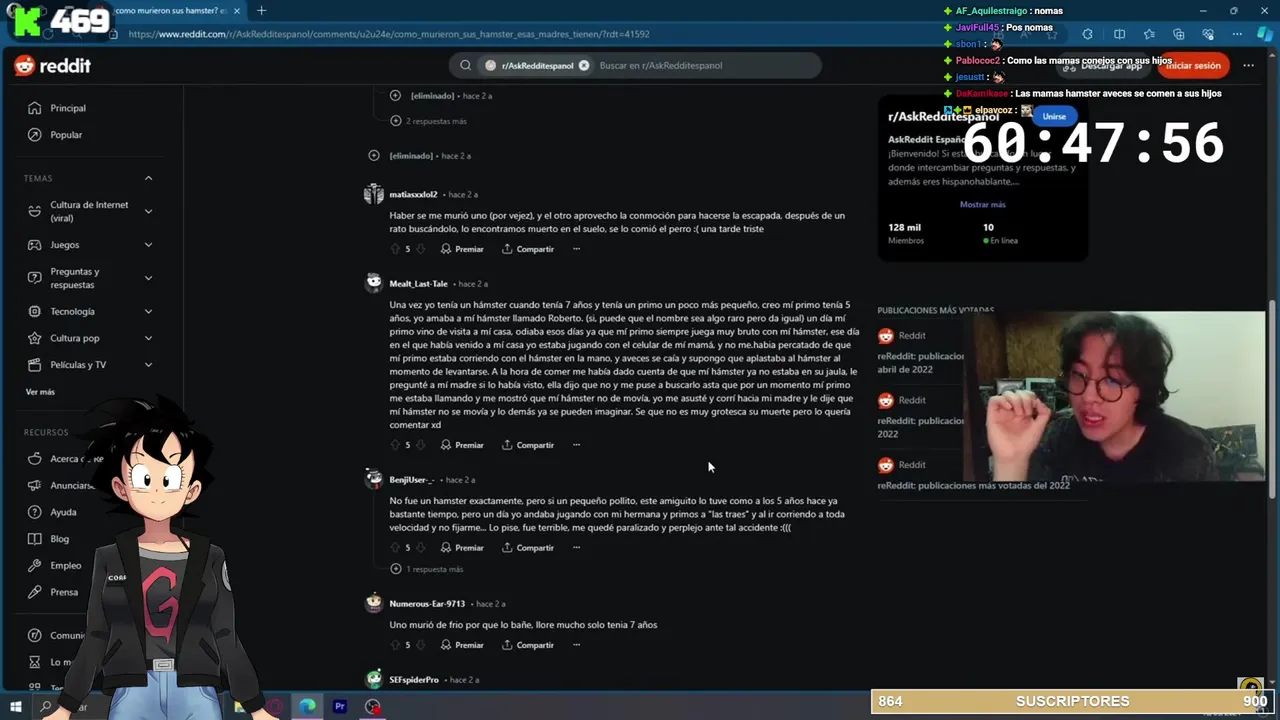Screen dimensions: 1280x720
Task: Expand the Juegos topic
Action: pos(148,245)
